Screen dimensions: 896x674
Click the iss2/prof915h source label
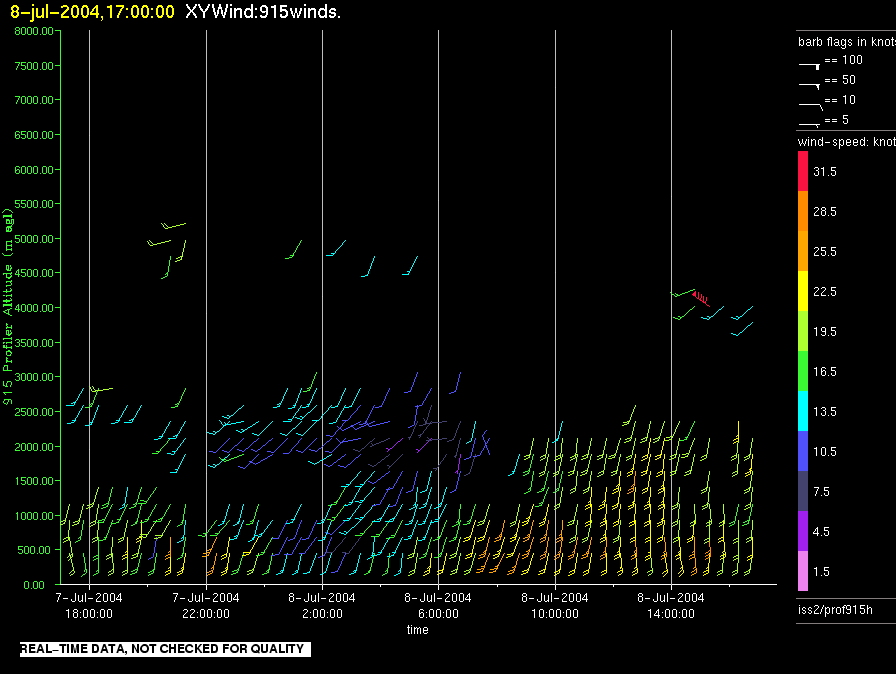click(x=835, y=609)
